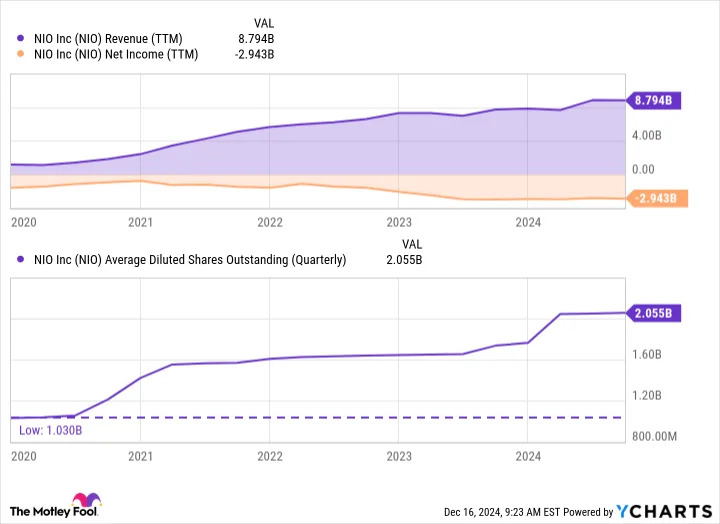
Task: Click the 800.00M y-axis label
Action: (x=654, y=436)
